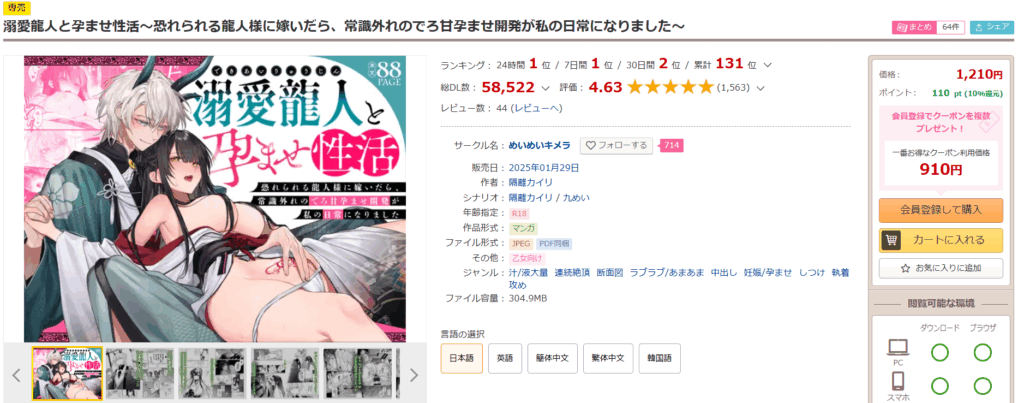Click the five-star rating icons

pyautogui.click(x=670, y=88)
